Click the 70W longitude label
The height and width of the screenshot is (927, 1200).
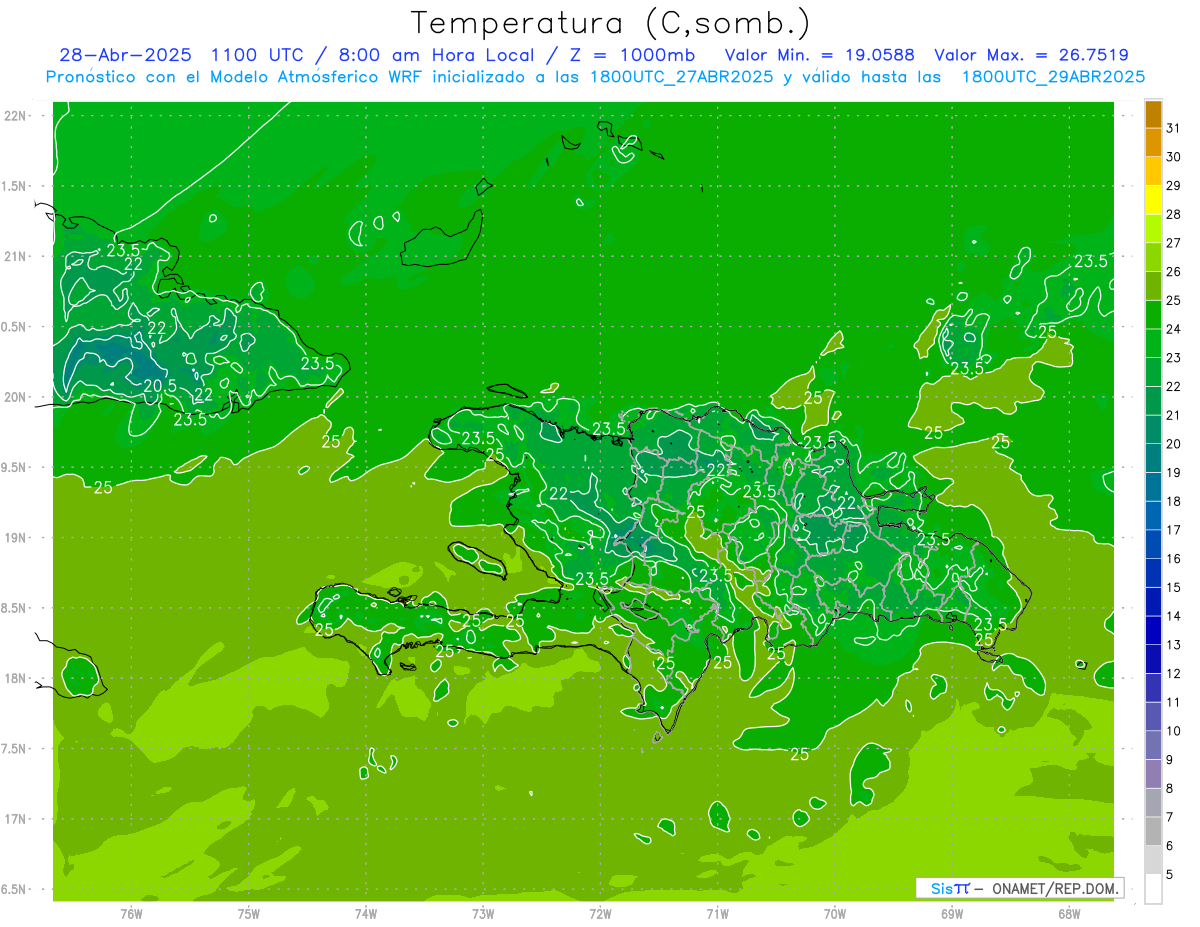tap(835, 914)
